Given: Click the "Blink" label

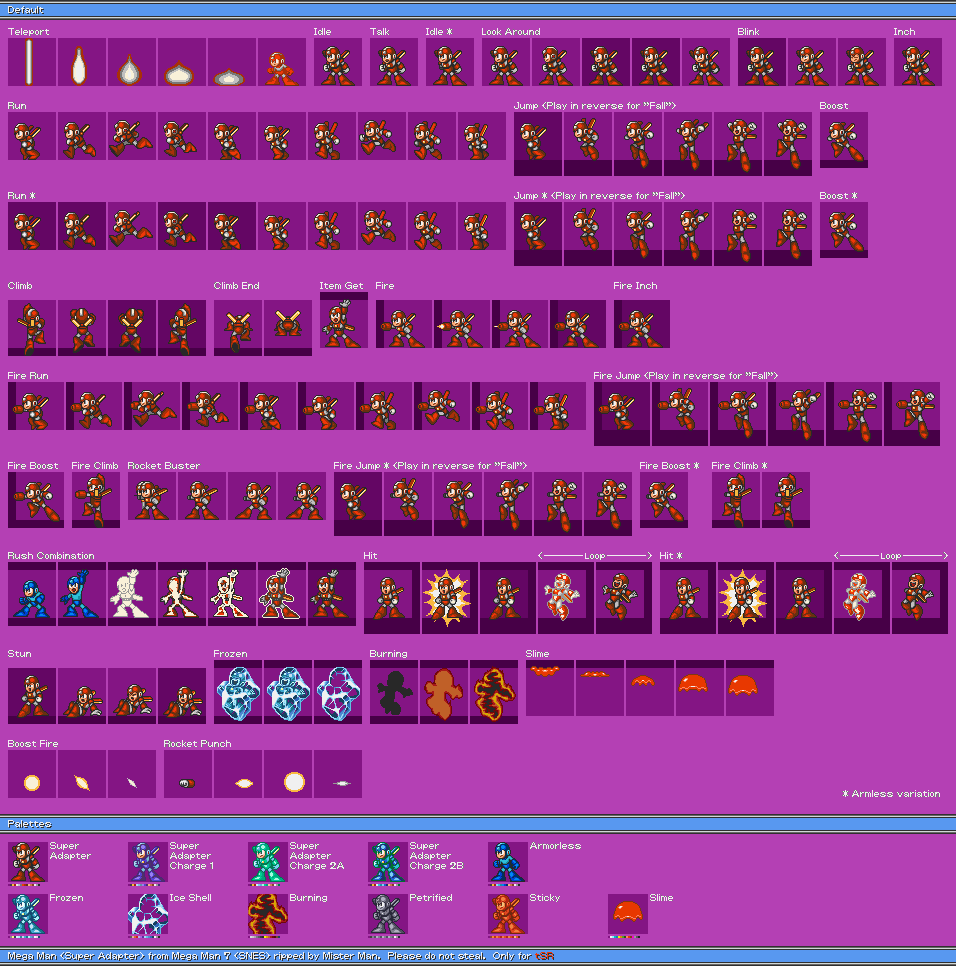Looking at the screenshot, I should pos(748,31).
